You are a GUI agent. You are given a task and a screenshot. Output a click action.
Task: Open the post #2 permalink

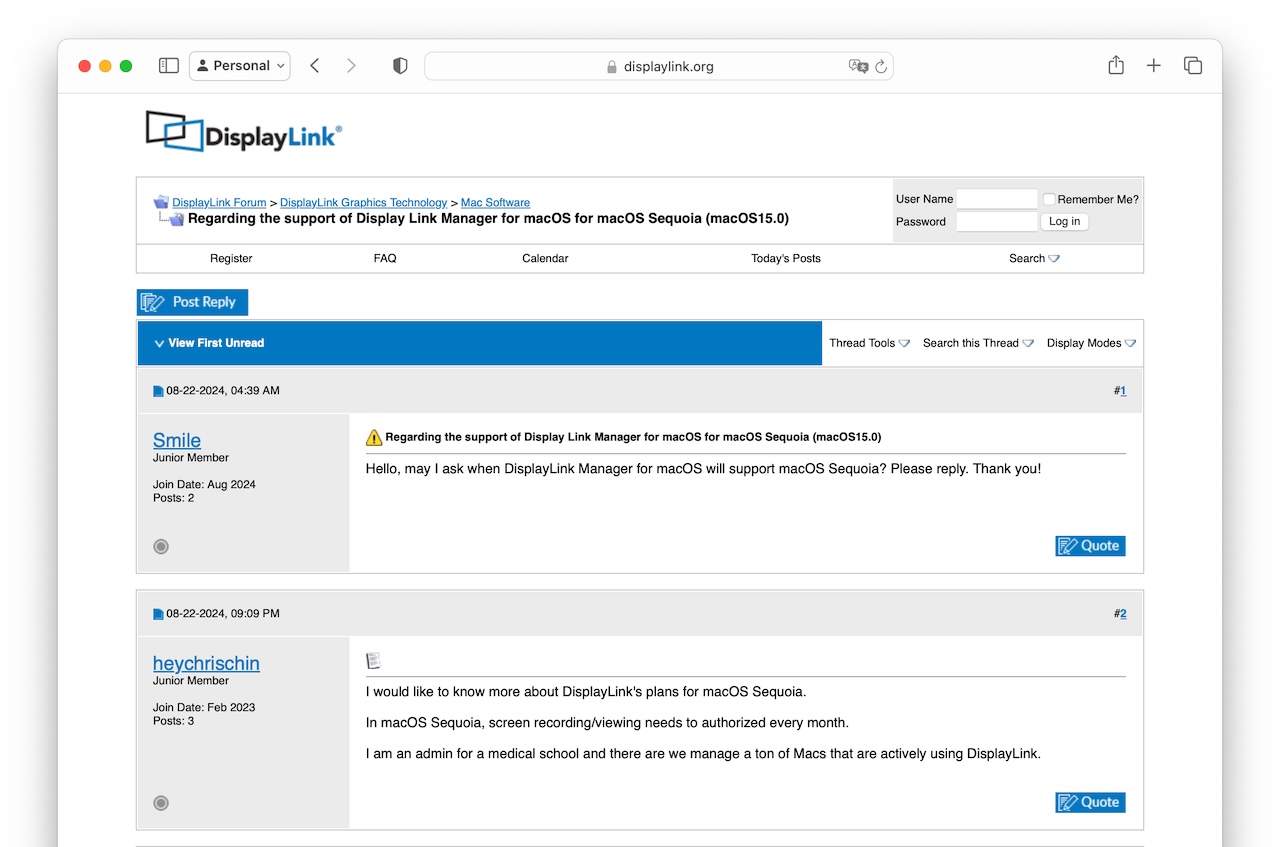[x=1122, y=614]
